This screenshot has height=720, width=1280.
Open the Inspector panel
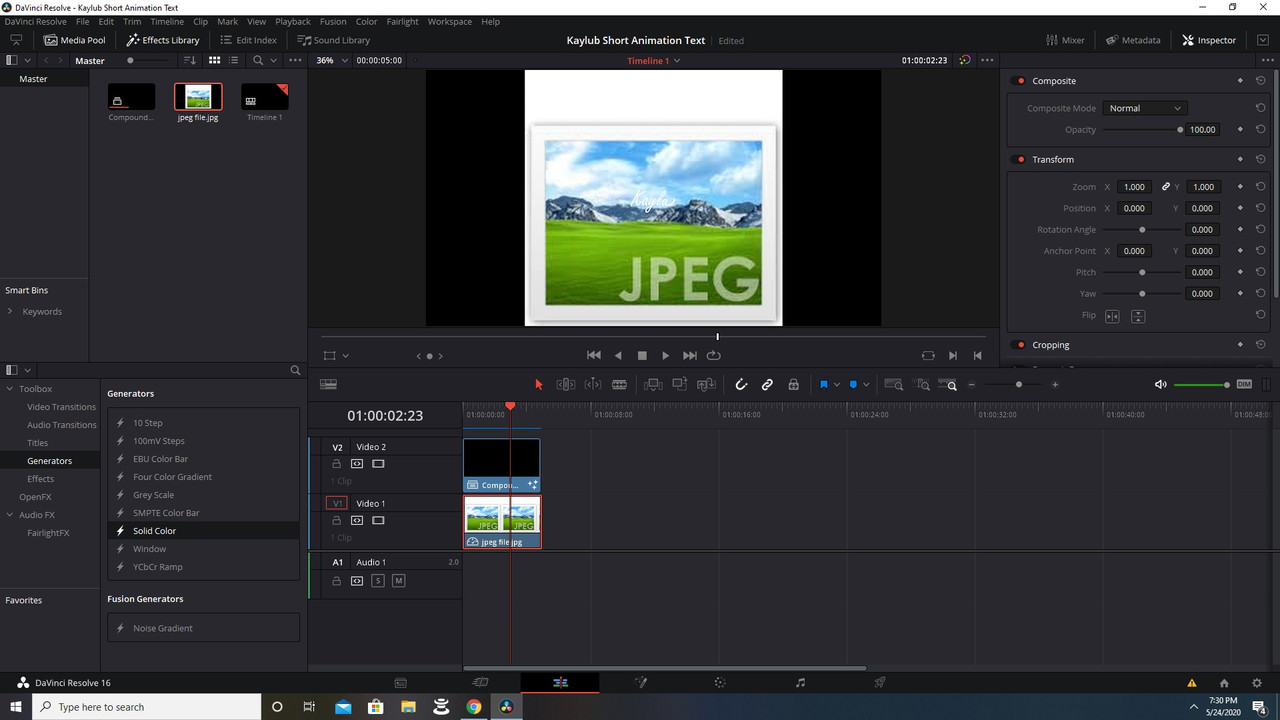click(1209, 40)
